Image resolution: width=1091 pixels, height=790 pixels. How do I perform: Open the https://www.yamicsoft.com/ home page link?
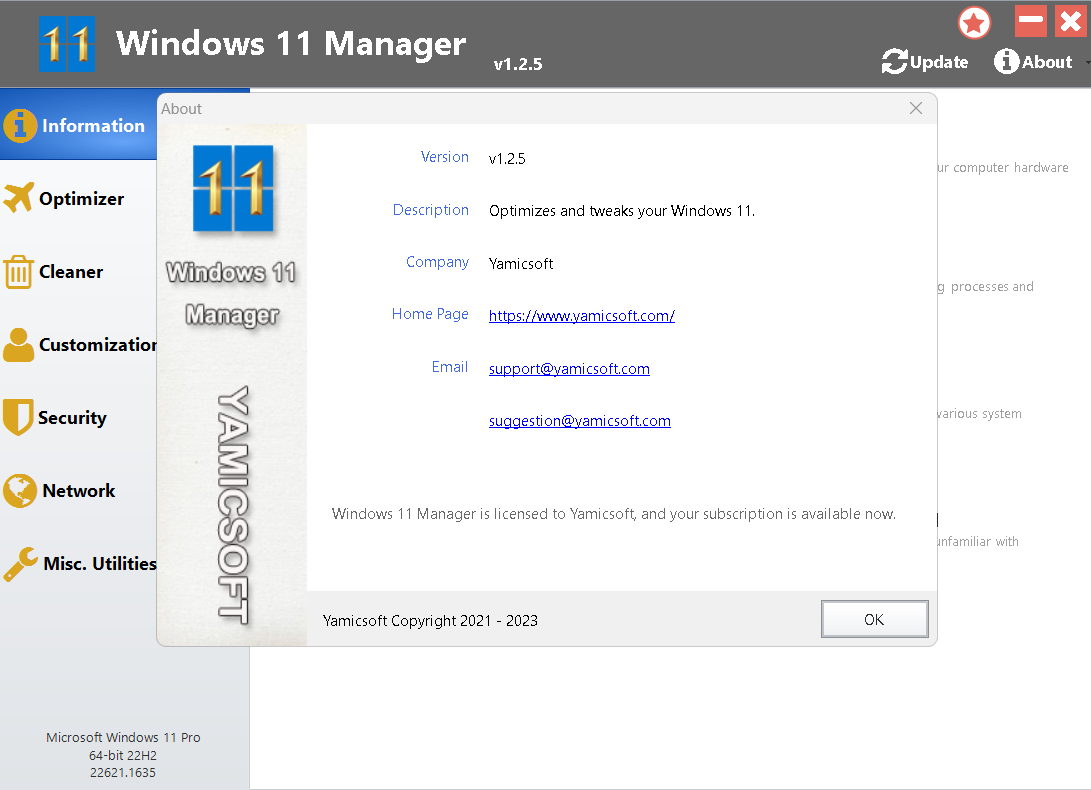582,316
